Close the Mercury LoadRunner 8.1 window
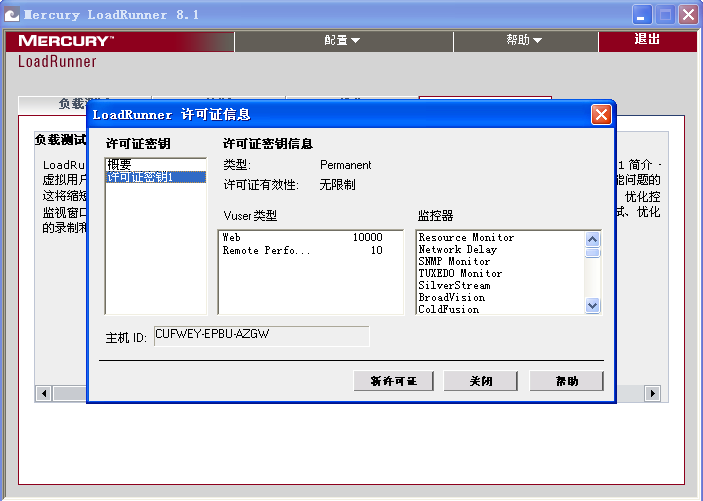Image resolution: width=703 pixels, height=501 pixels. pos(688,15)
